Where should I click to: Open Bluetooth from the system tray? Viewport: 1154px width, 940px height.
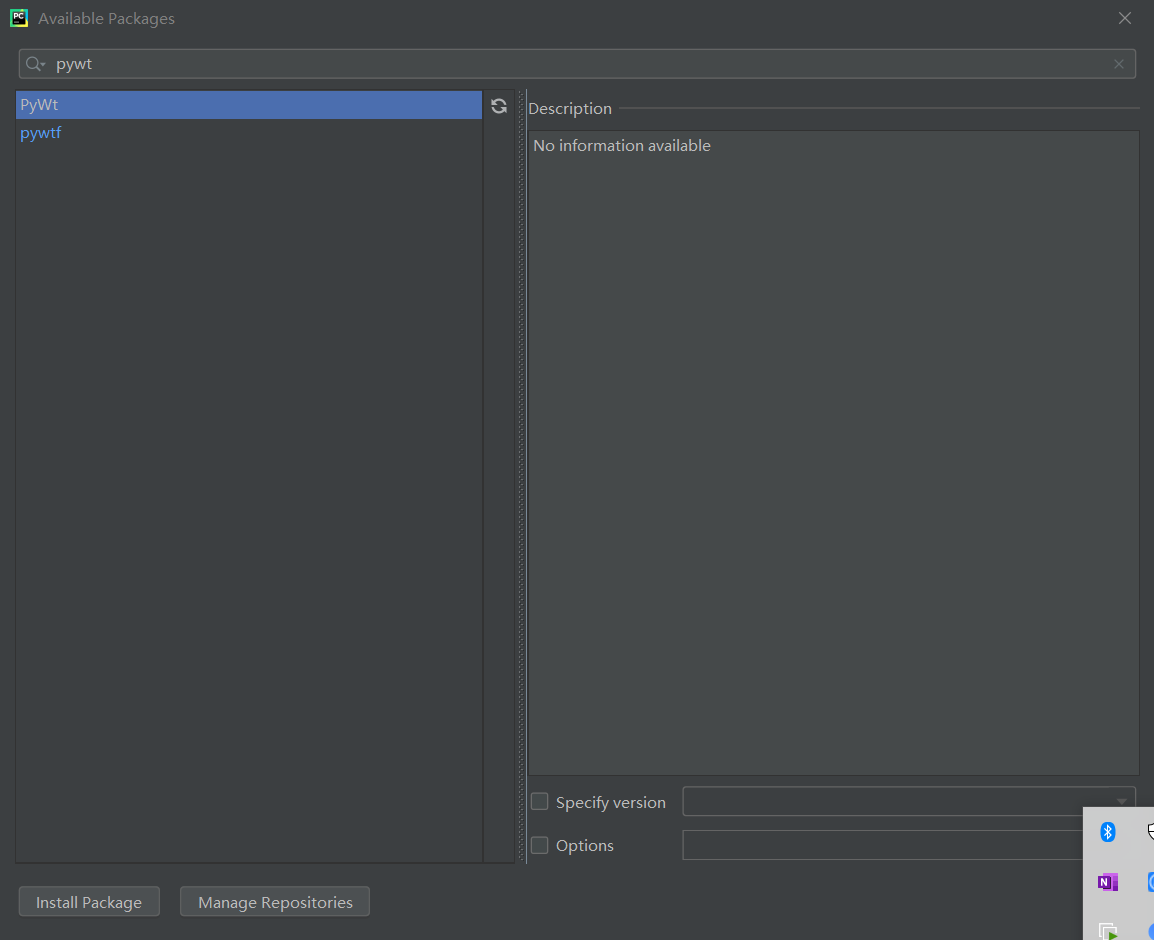pos(1107,831)
